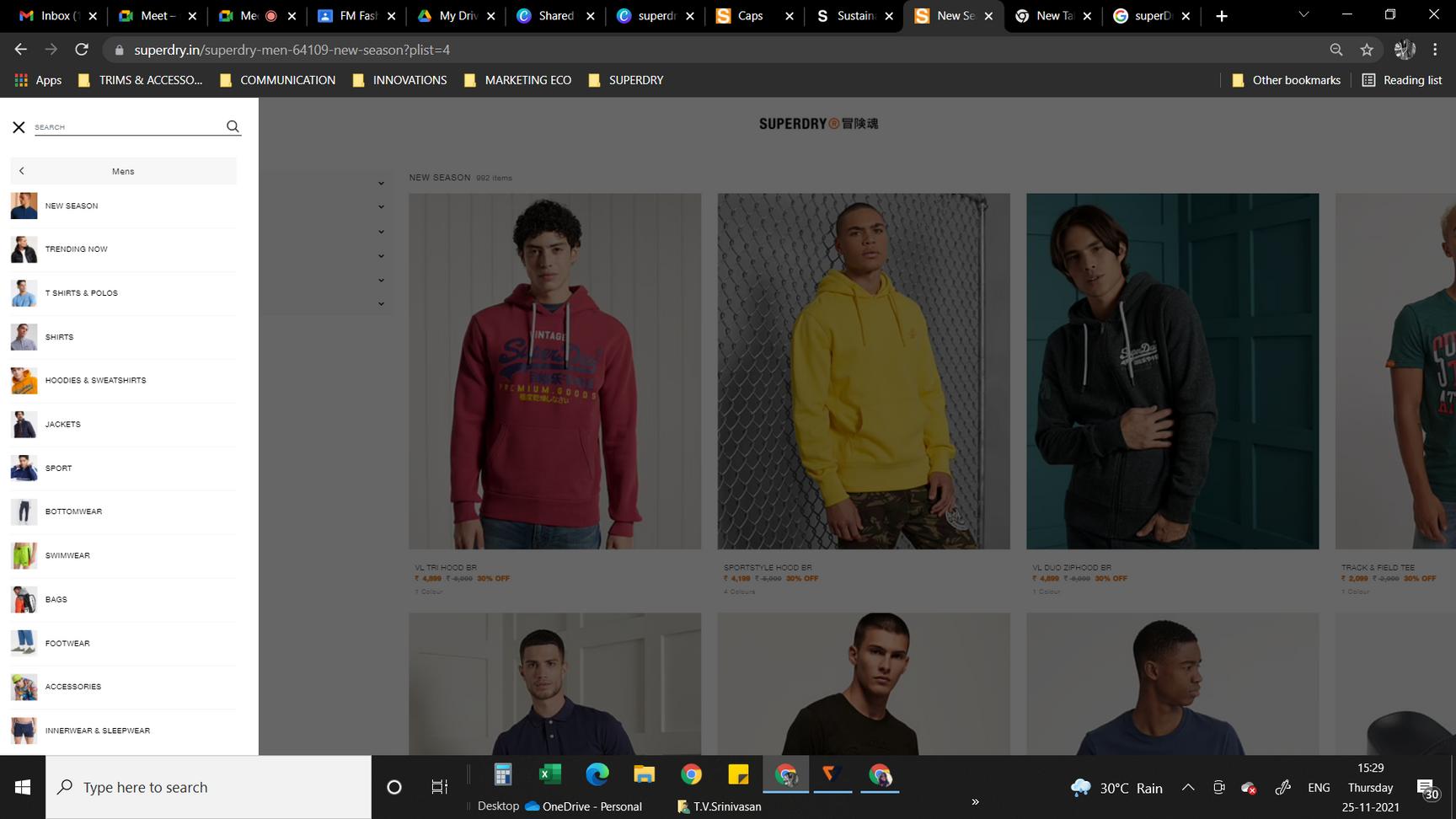Open Chrome's three-dot menu
The image size is (1456, 819).
click(1435, 50)
